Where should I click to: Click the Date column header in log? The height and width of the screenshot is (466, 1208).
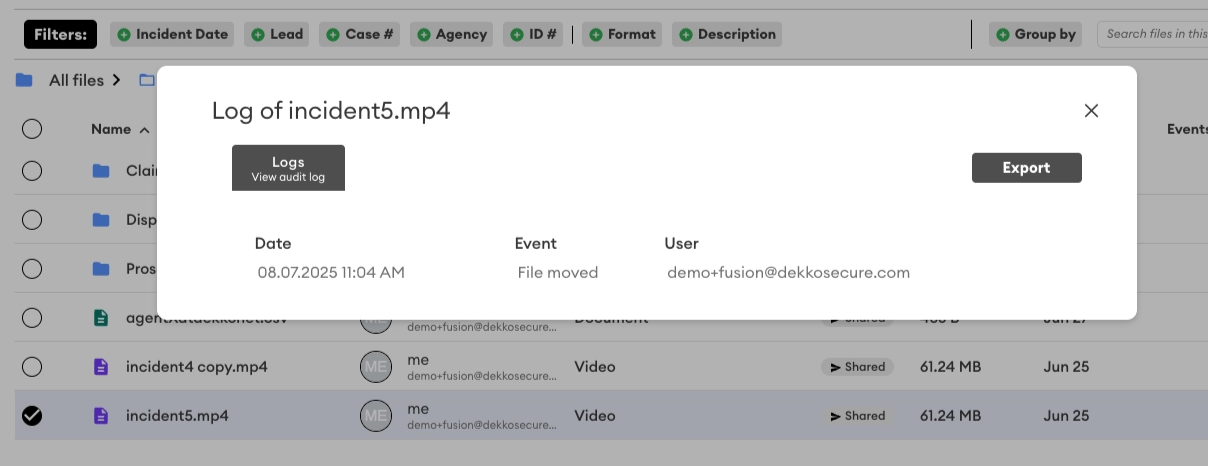pos(273,243)
